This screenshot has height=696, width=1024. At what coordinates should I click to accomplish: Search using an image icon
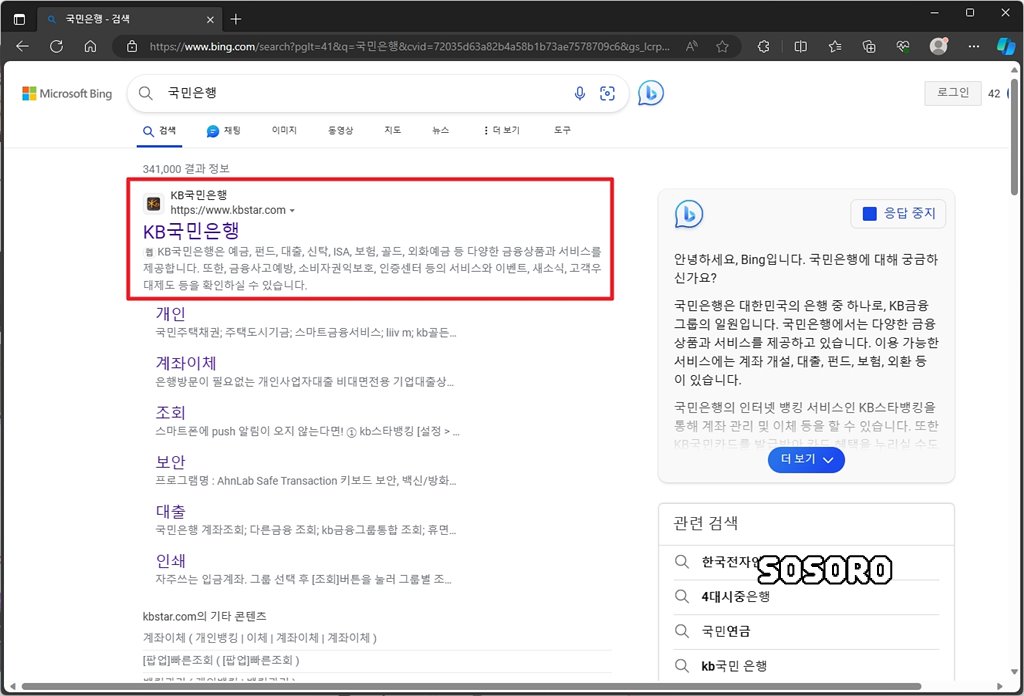pos(607,93)
